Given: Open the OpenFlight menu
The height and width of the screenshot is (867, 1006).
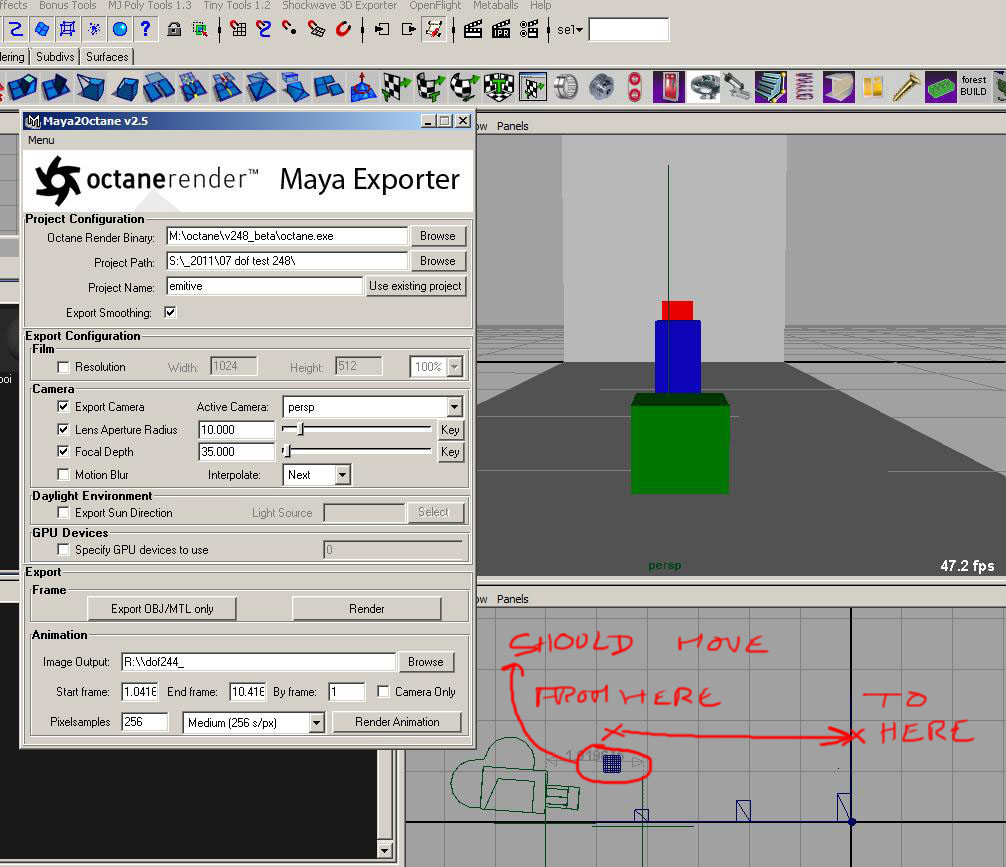Looking at the screenshot, I should (435, 5).
